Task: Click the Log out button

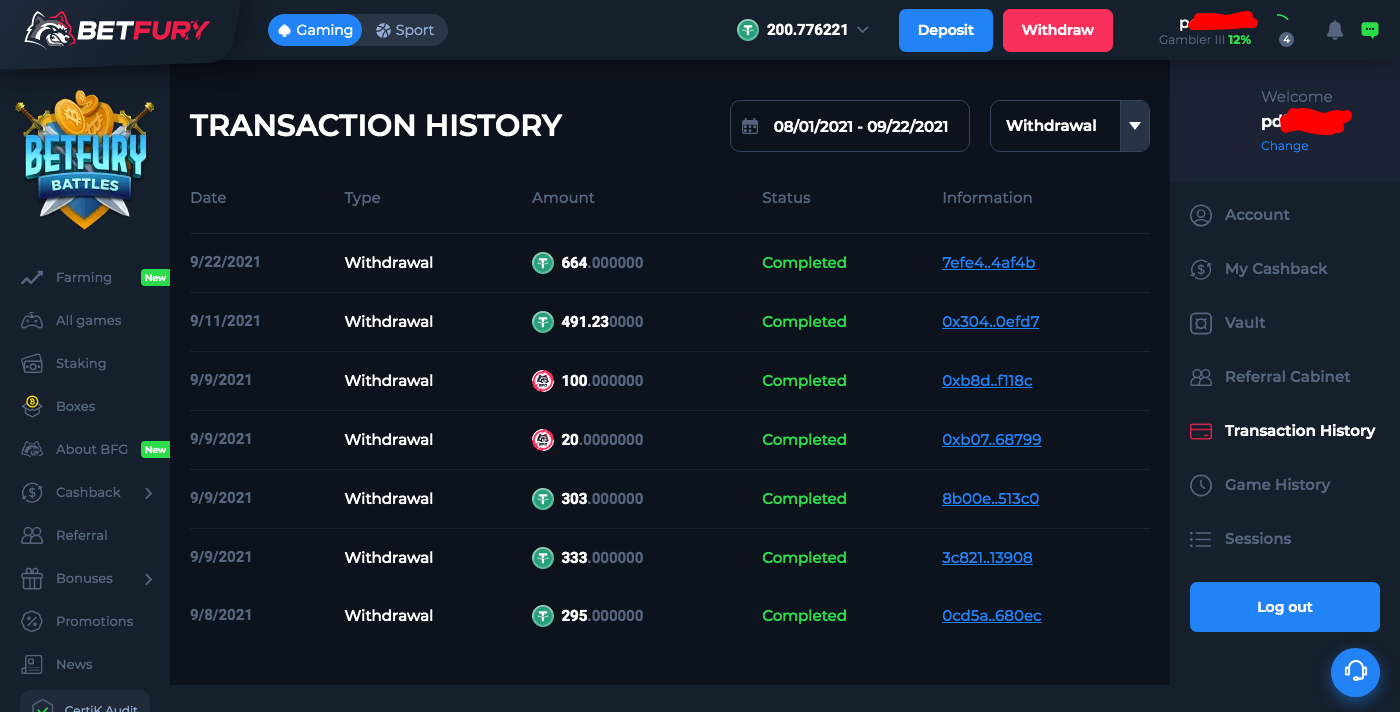Action: click(x=1285, y=607)
